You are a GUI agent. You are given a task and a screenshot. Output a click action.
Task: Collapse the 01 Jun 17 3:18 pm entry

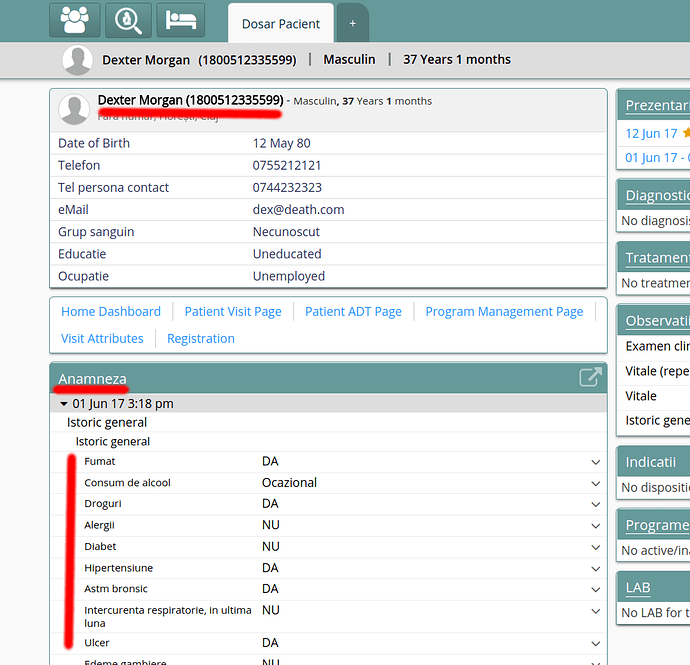pos(64,404)
